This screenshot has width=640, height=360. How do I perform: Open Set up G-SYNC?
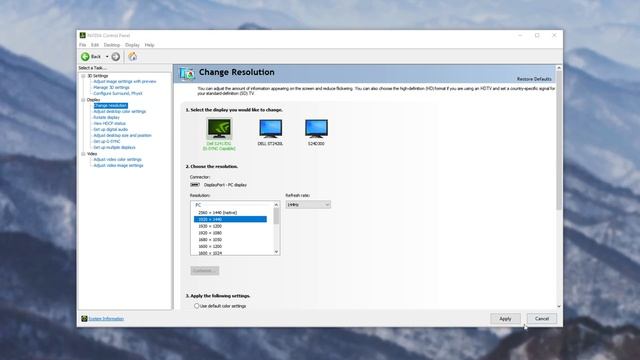107,141
